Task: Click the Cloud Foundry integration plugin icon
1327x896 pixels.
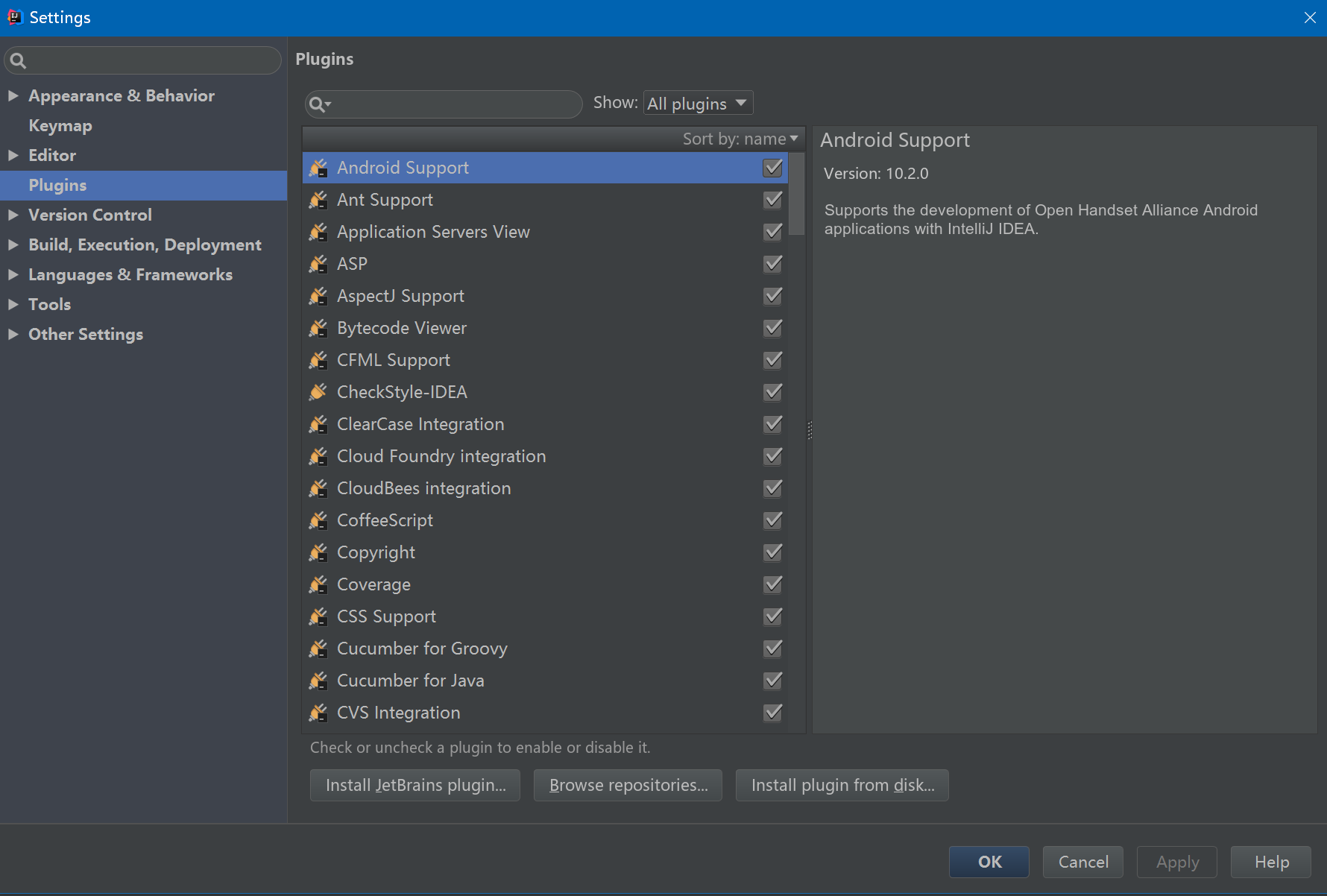Action: tap(318, 457)
